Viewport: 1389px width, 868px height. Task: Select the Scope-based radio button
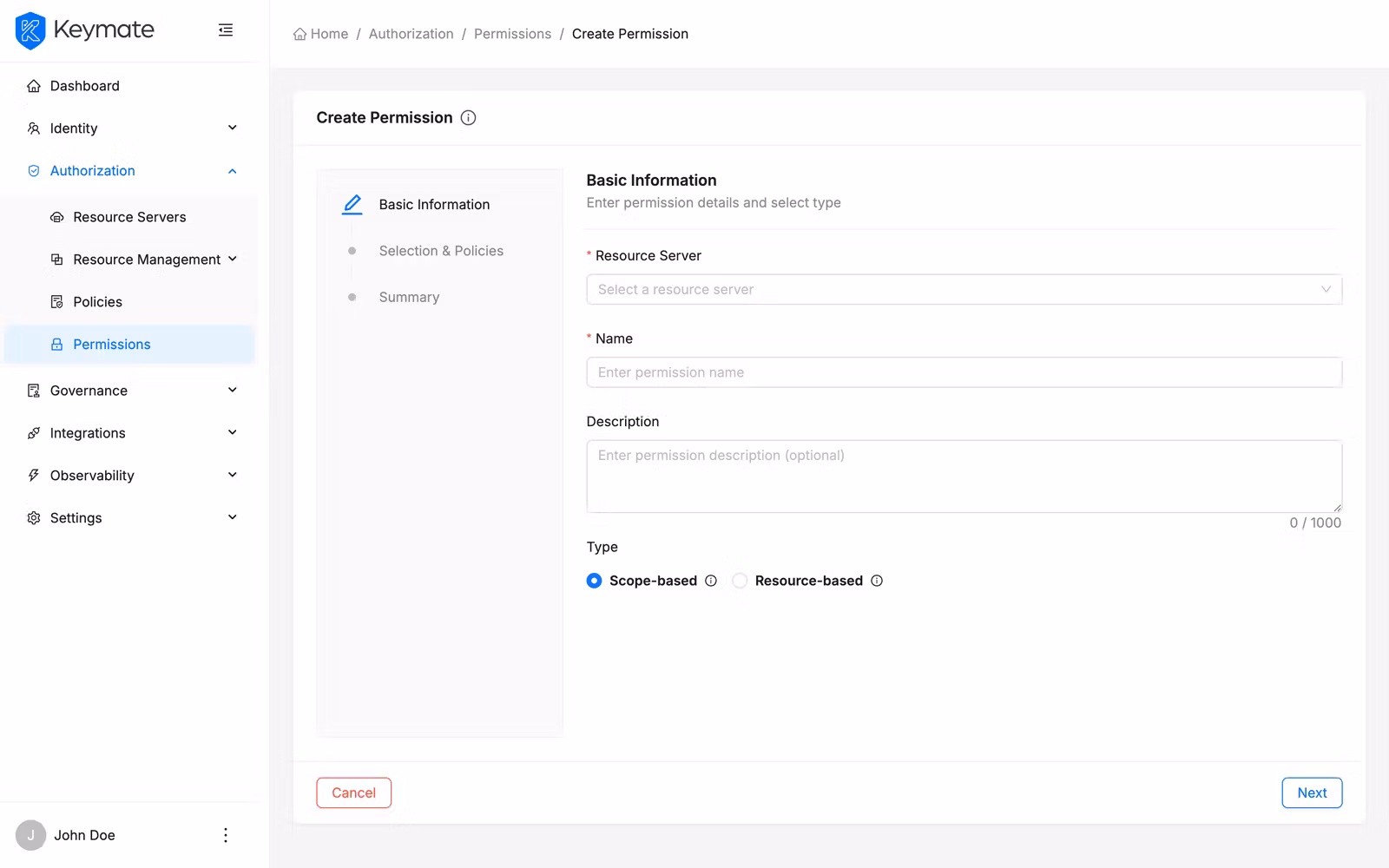coord(594,581)
